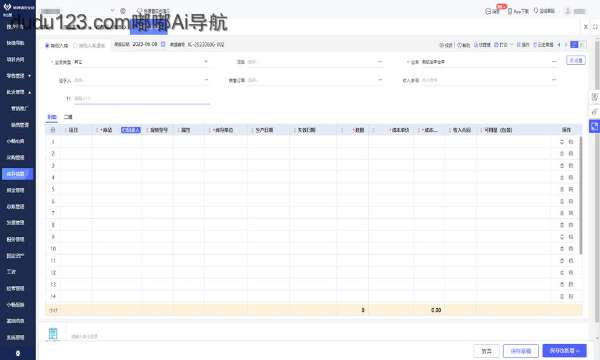Switch to second tab above the table
The width and height of the screenshot is (600, 360).
click(68, 117)
